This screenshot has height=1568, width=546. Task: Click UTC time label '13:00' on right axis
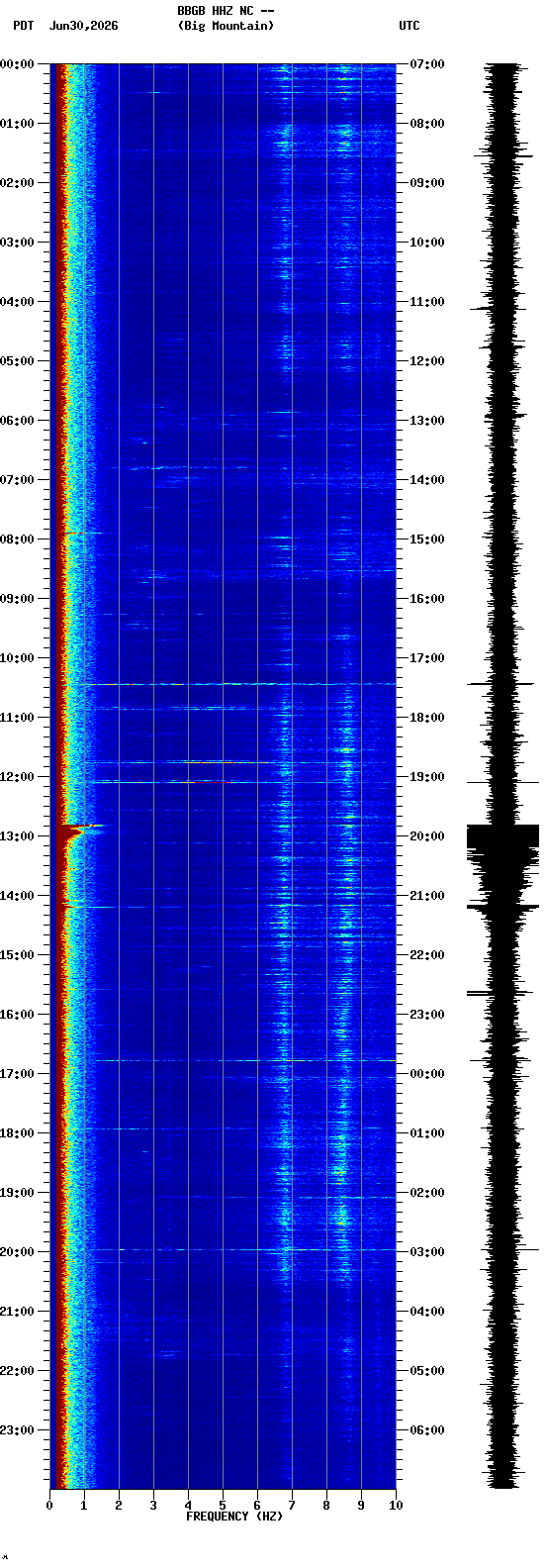coord(427,421)
